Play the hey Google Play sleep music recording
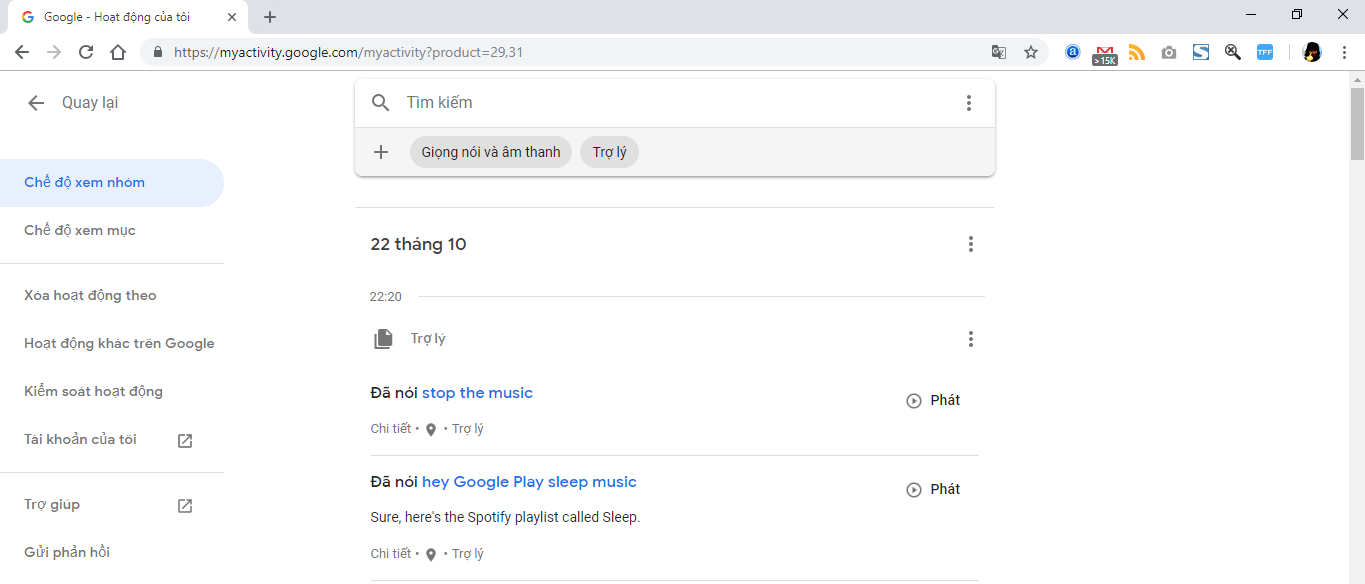 (932, 489)
